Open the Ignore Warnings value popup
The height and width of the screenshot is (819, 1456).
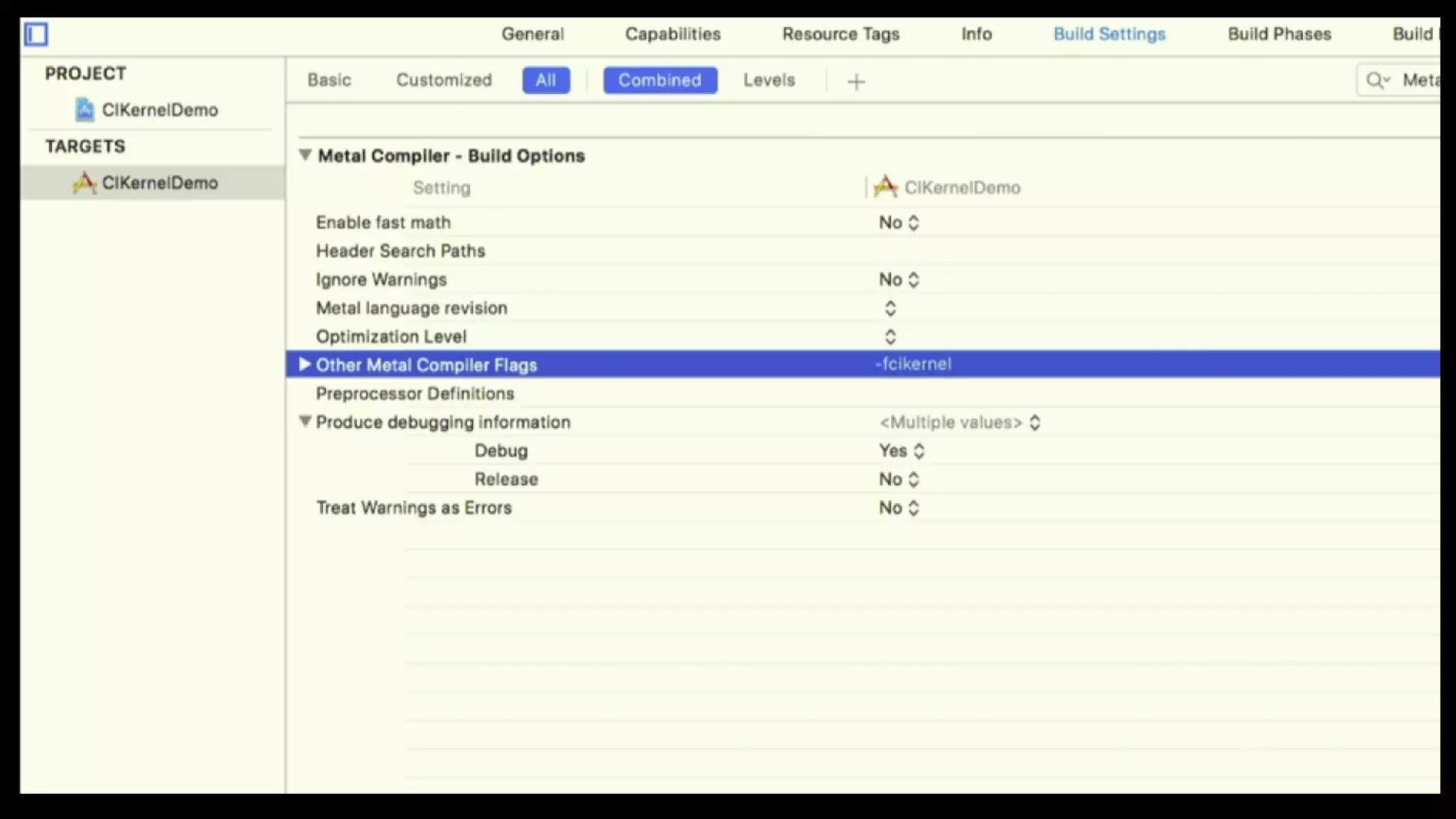899,279
